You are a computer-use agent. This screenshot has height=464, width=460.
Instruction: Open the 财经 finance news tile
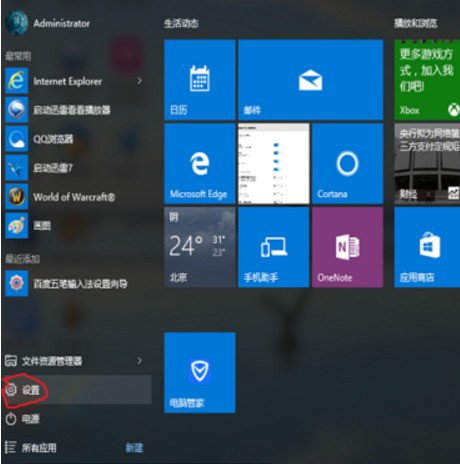coord(427,163)
